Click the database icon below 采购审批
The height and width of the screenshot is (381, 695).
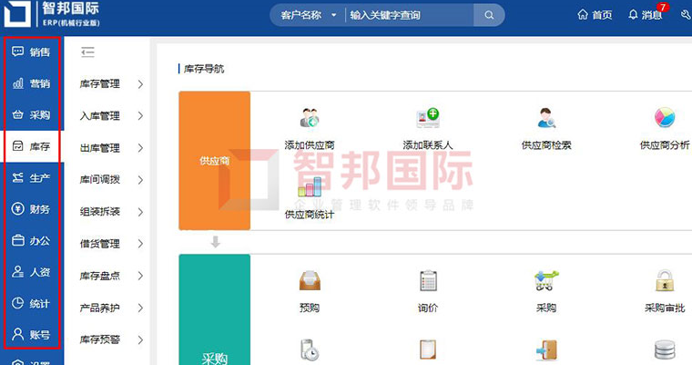(x=664, y=350)
